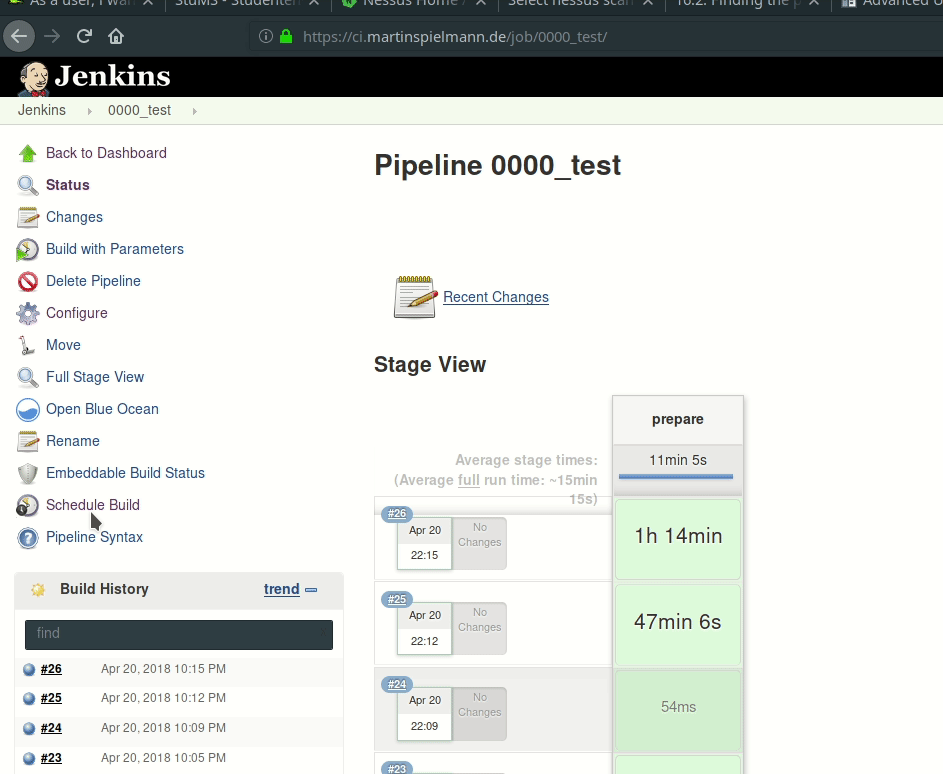Click the Jenkins logo in header
This screenshot has height=774, width=943.
(x=94, y=77)
